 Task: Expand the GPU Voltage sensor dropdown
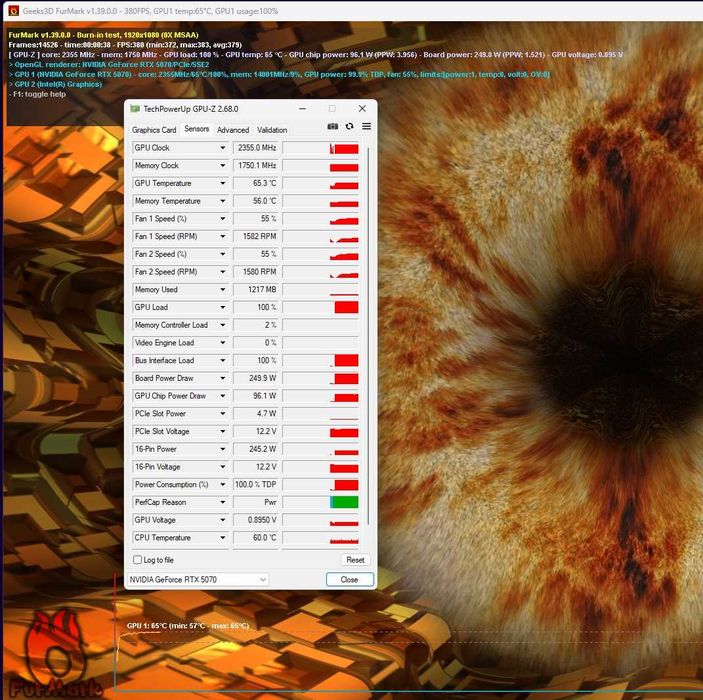[222, 520]
